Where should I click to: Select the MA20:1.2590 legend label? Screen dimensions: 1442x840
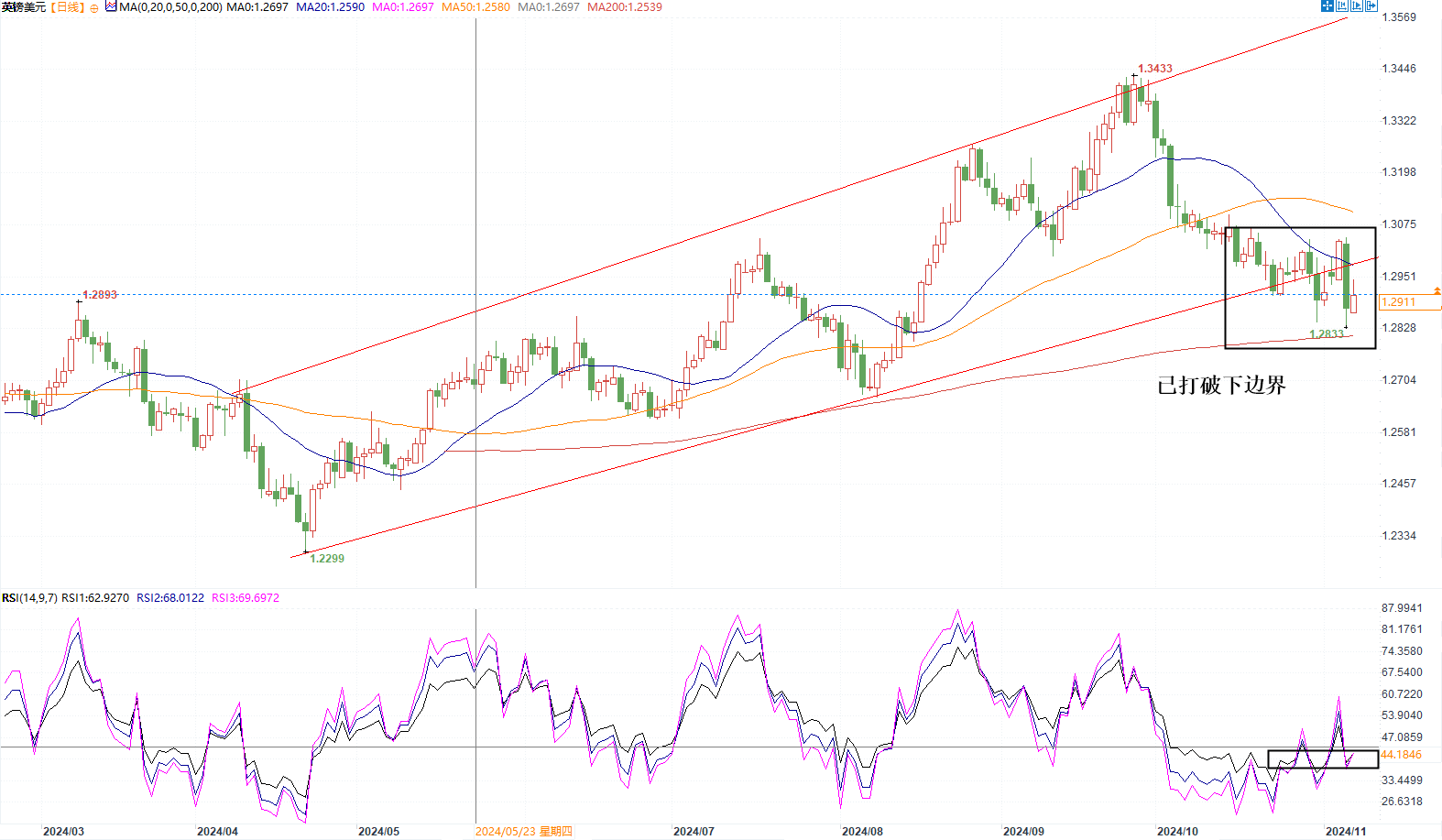pyautogui.click(x=330, y=7)
